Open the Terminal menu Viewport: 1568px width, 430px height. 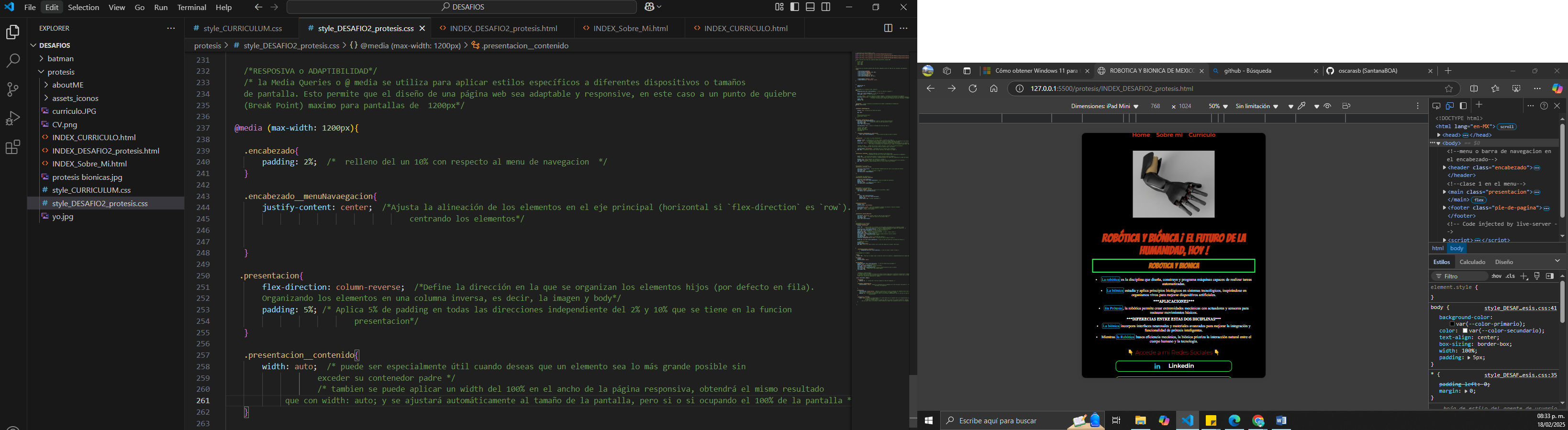click(191, 7)
